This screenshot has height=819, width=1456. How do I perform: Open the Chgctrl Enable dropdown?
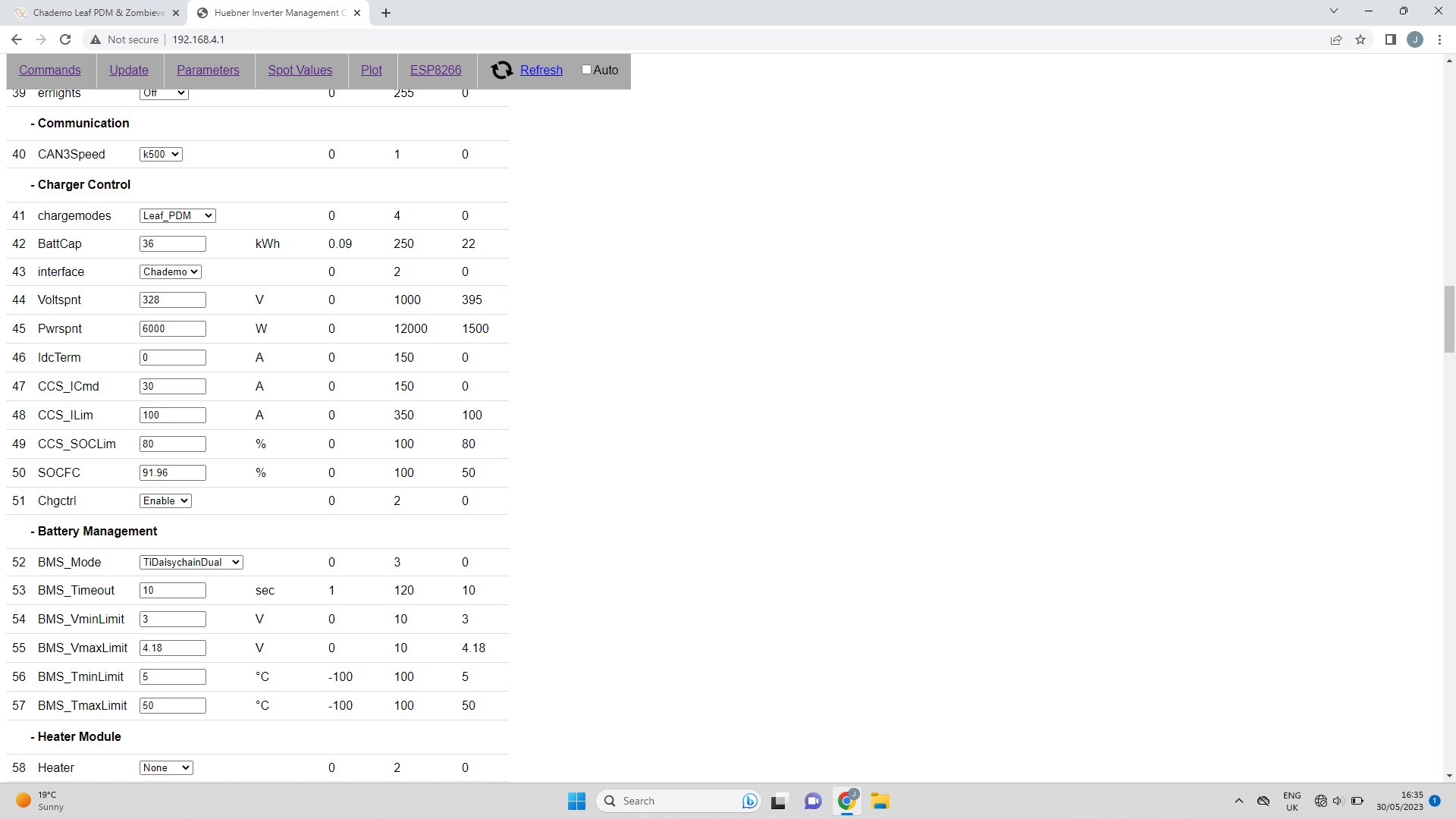(165, 501)
